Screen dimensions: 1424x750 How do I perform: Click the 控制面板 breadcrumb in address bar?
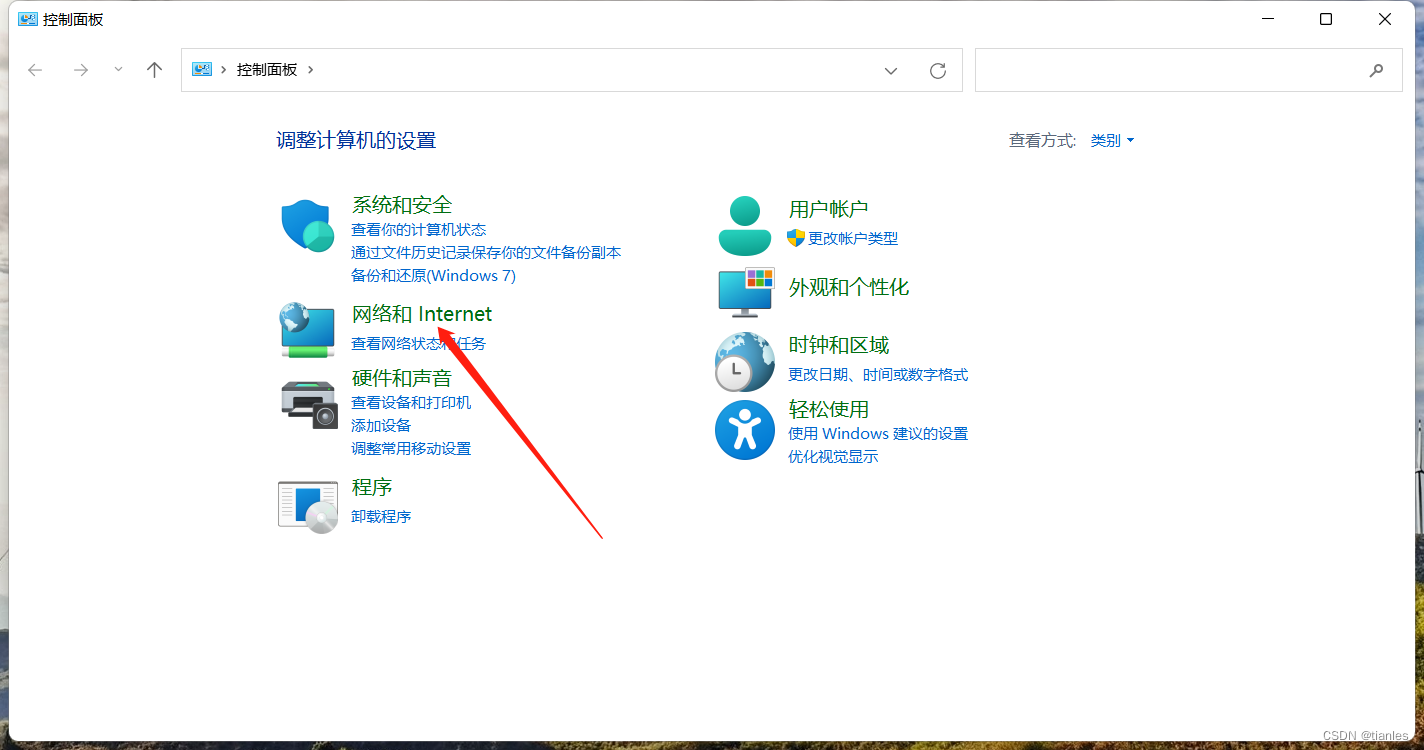tap(267, 69)
